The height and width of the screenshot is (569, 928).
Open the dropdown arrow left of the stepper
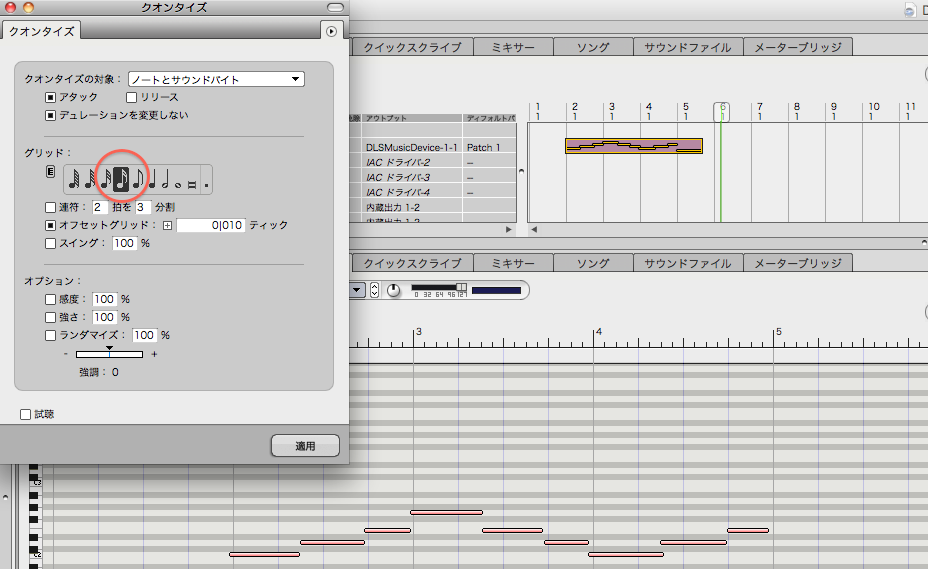coord(357,290)
